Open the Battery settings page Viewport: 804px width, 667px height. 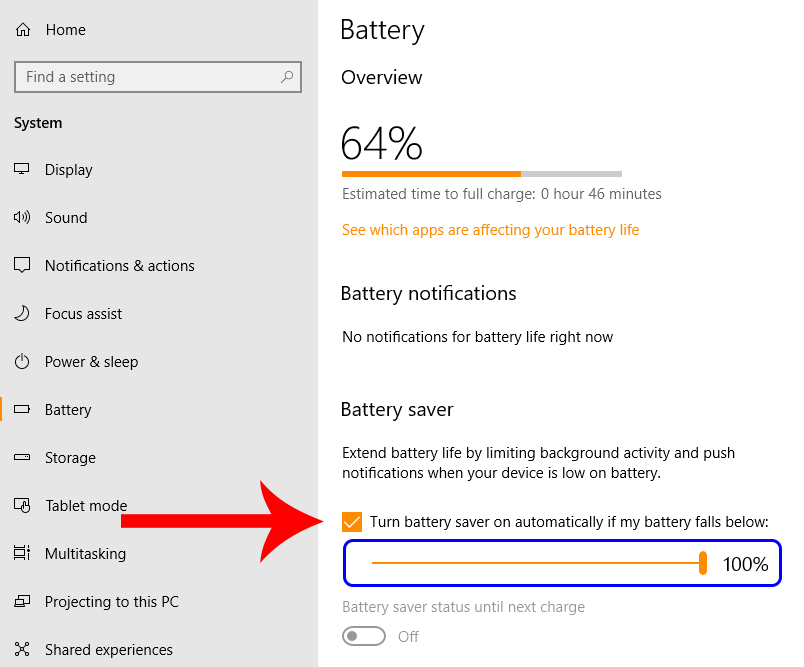pos(68,410)
